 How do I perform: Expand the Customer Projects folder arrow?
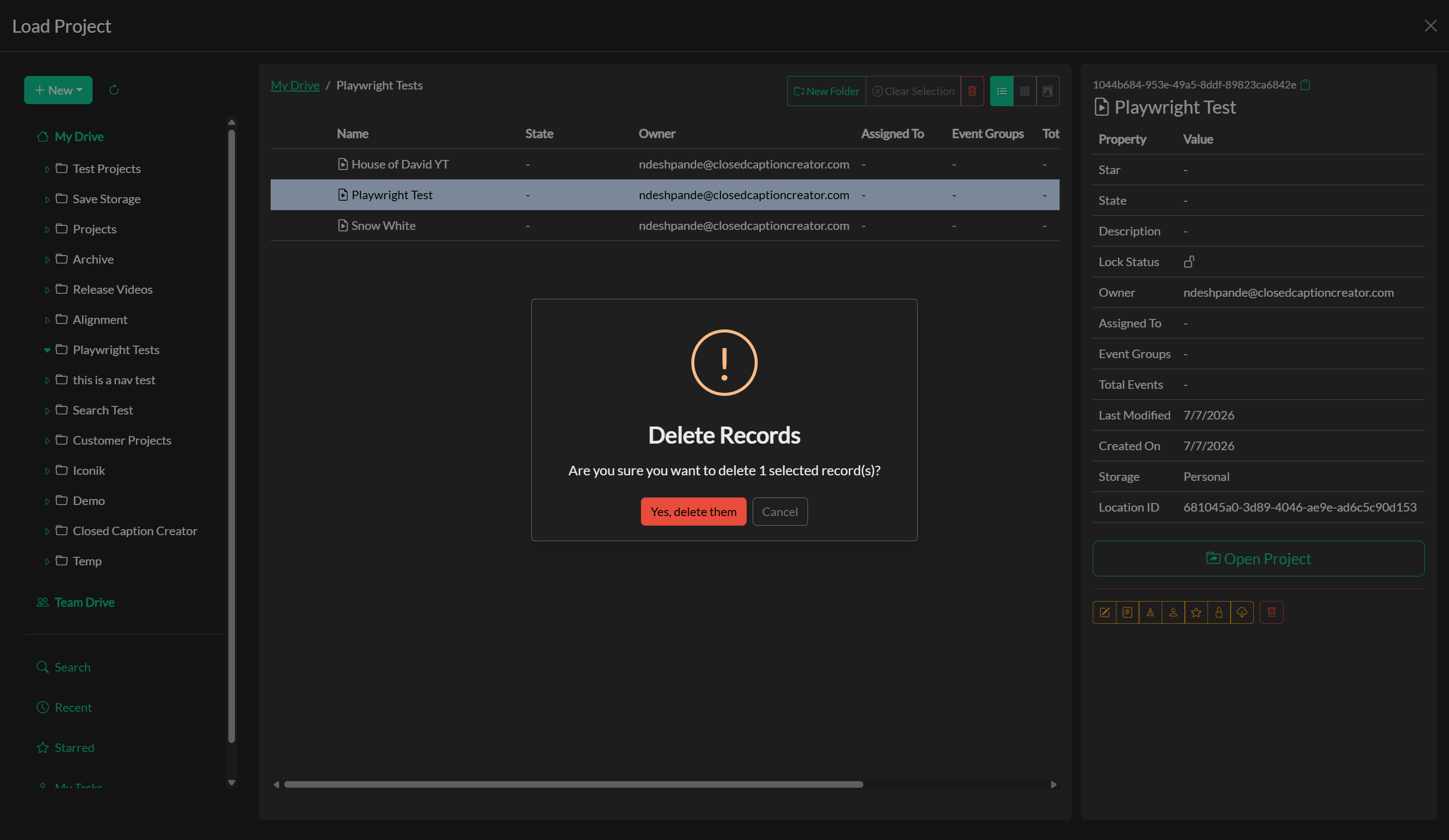[x=47, y=441]
